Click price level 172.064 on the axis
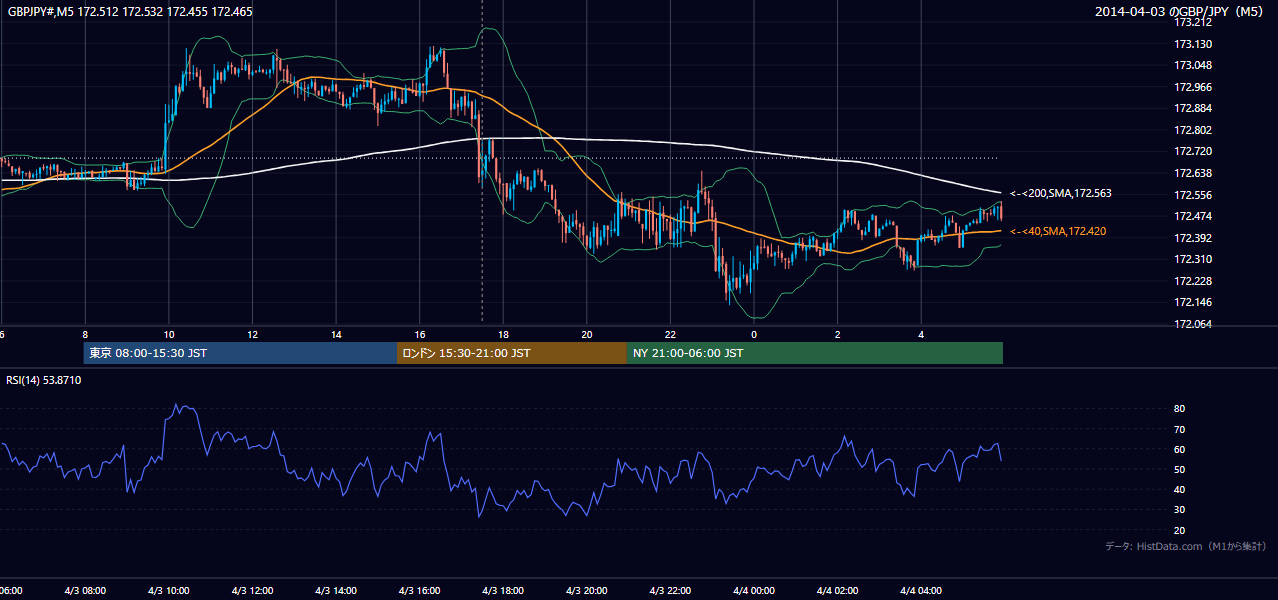 [x=1193, y=324]
